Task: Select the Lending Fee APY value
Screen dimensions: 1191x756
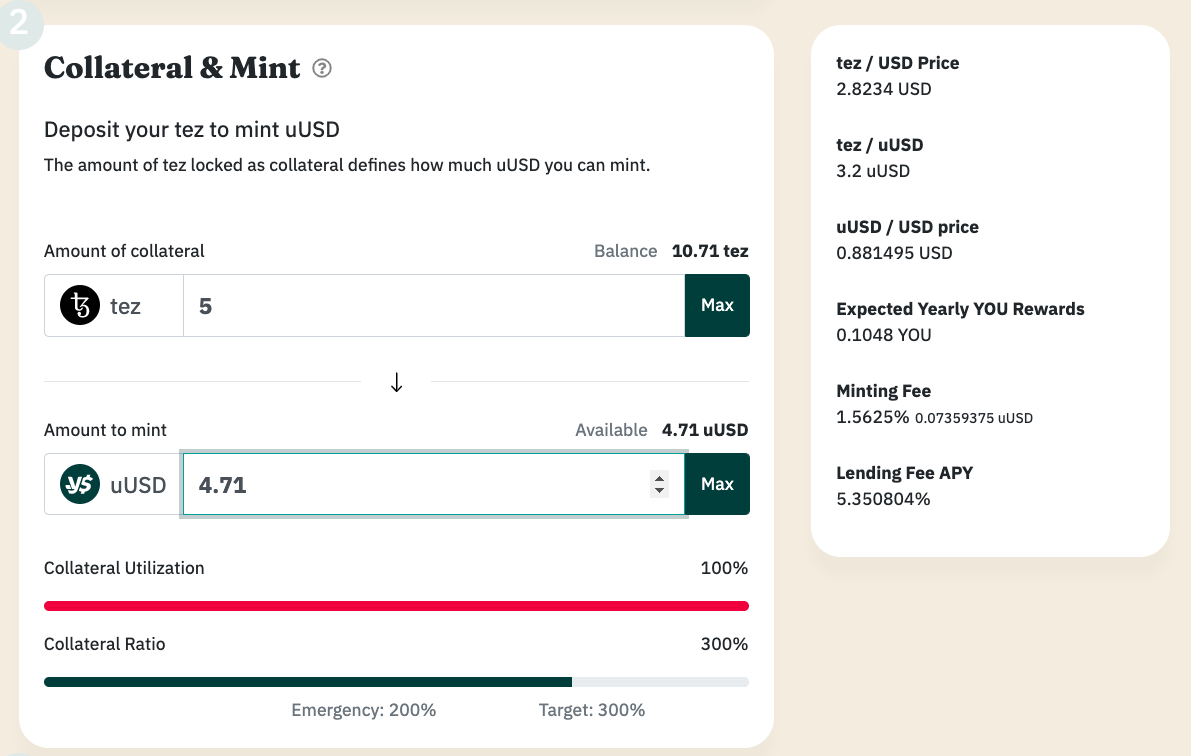Action: tap(883, 499)
